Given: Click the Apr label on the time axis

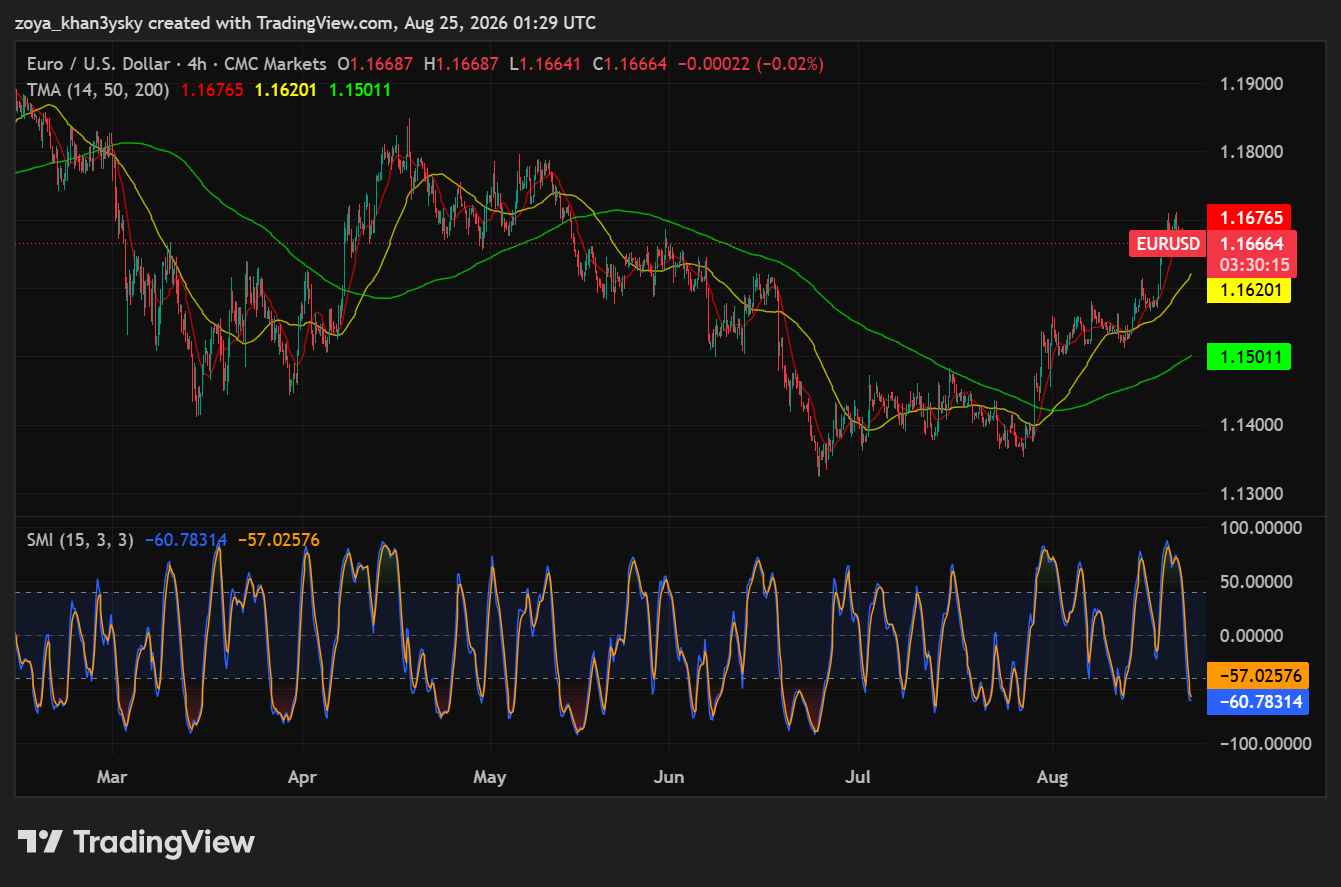Looking at the screenshot, I should [x=301, y=777].
